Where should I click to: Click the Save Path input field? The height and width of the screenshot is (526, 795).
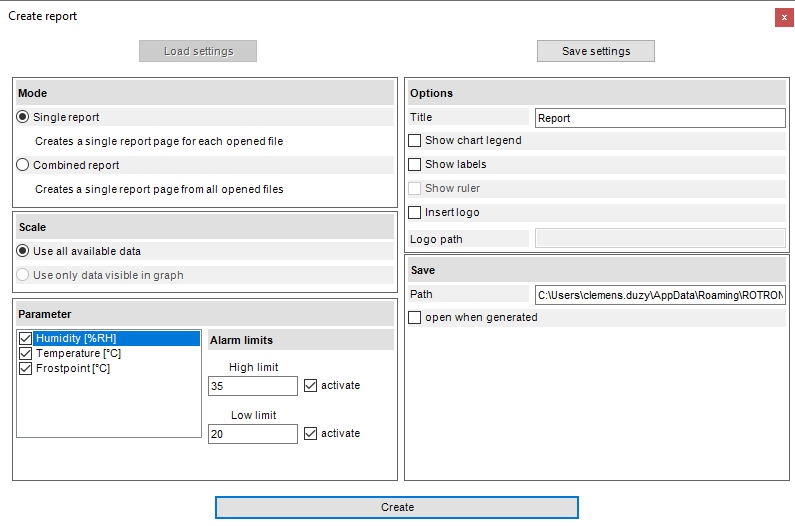click(660, 294)
